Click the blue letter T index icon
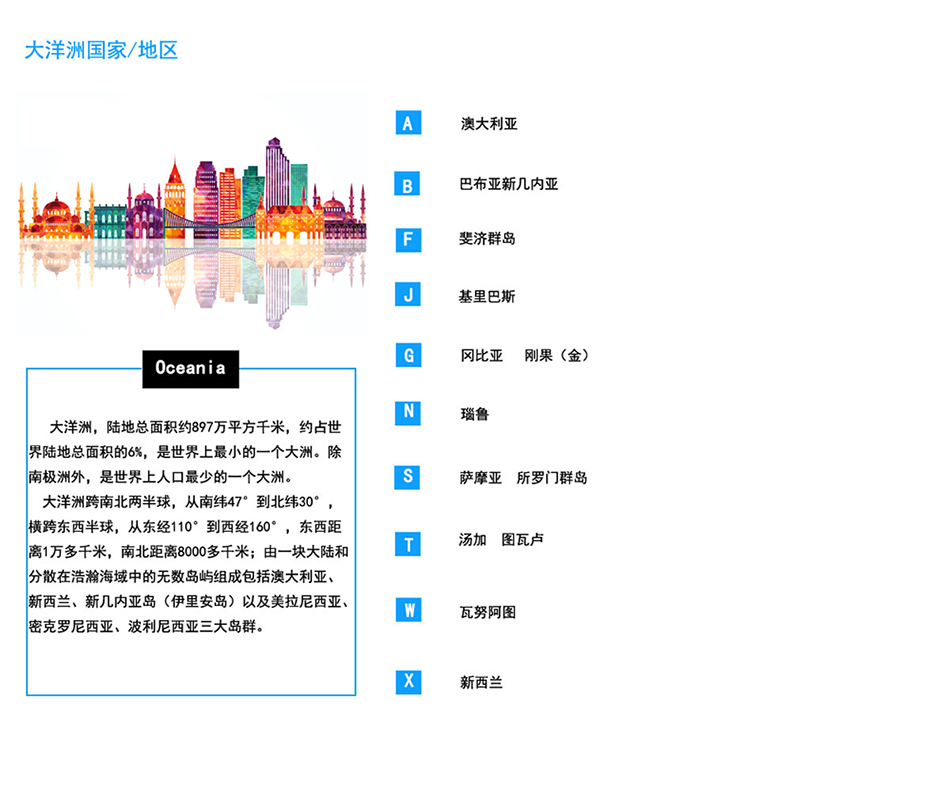This screenshot has height=791, width=950. 408,544
